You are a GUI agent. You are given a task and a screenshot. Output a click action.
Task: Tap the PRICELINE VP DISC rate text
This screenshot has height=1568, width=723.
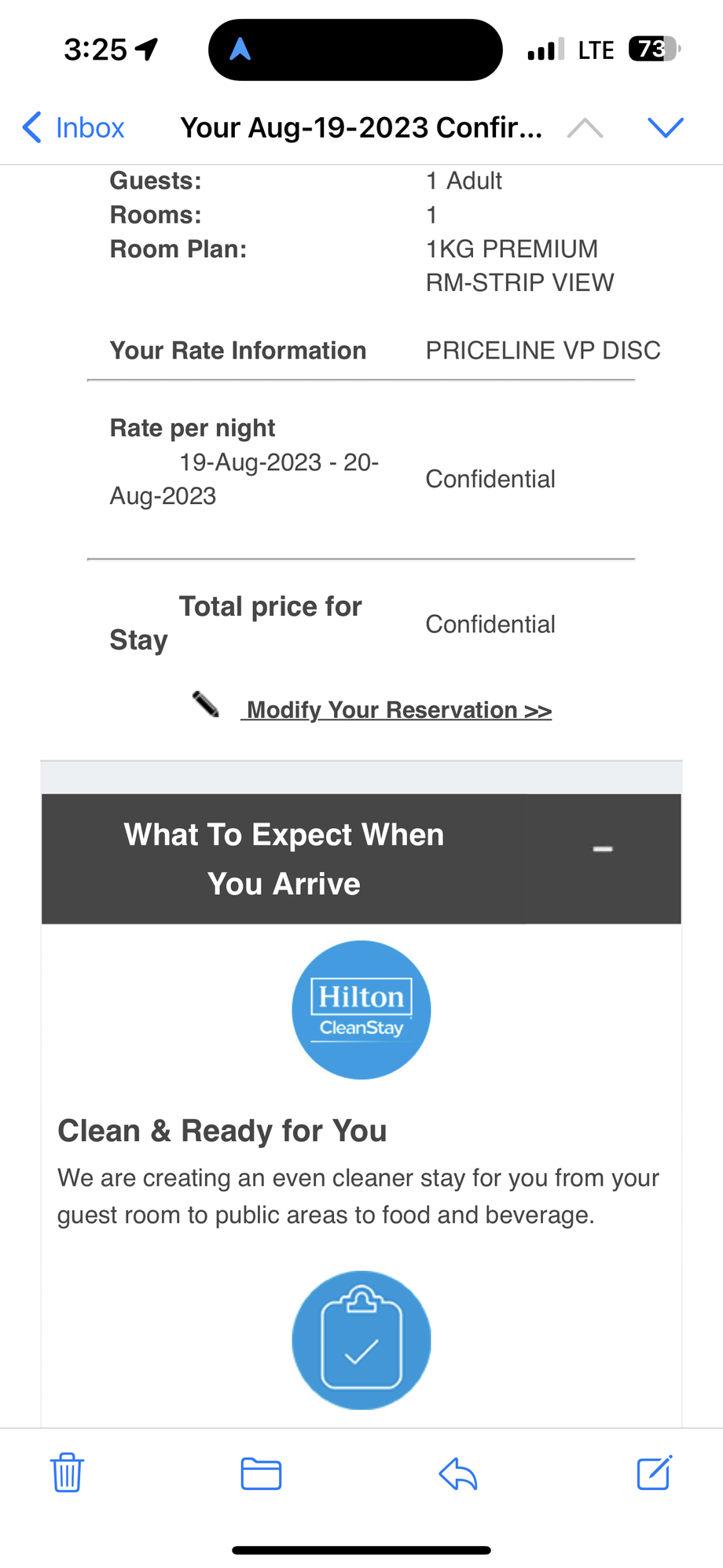click(x=543, y=351)
